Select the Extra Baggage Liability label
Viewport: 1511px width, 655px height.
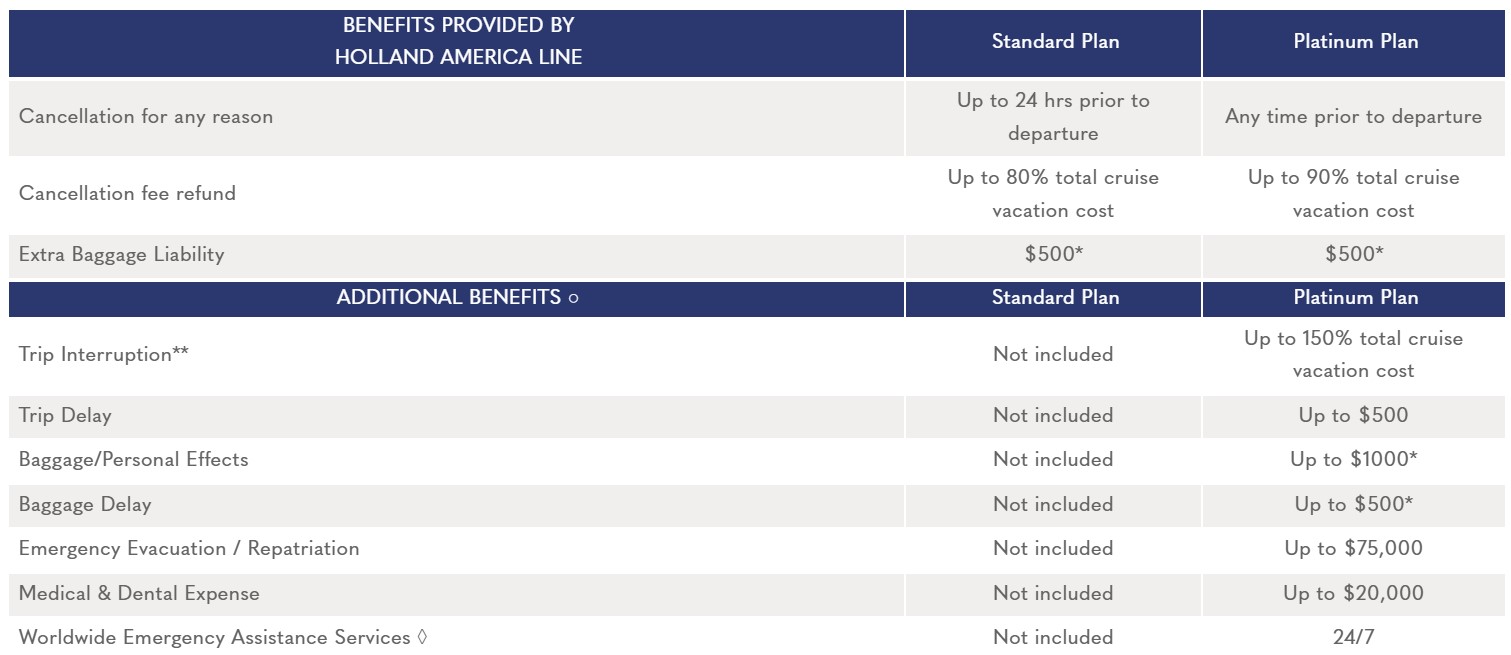point(122,255)
